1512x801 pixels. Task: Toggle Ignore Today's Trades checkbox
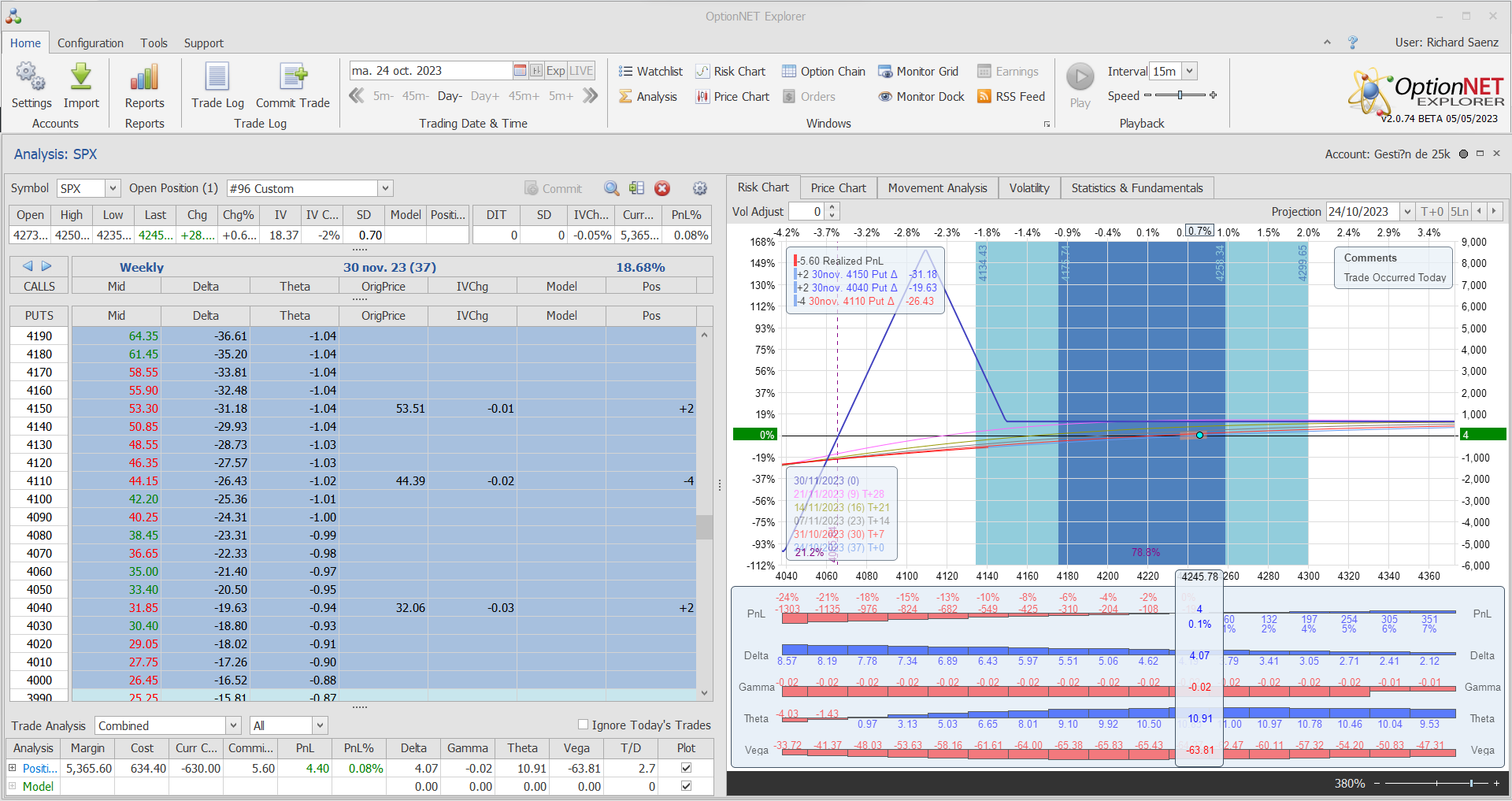(583, 725)
